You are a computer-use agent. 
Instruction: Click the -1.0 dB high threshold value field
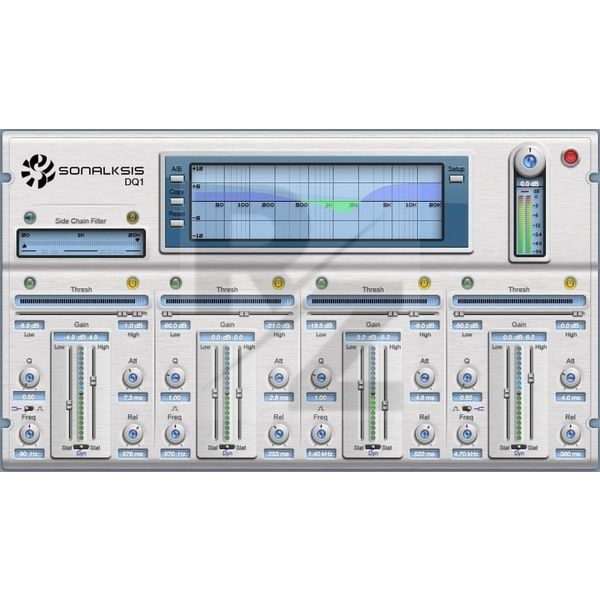133,326
